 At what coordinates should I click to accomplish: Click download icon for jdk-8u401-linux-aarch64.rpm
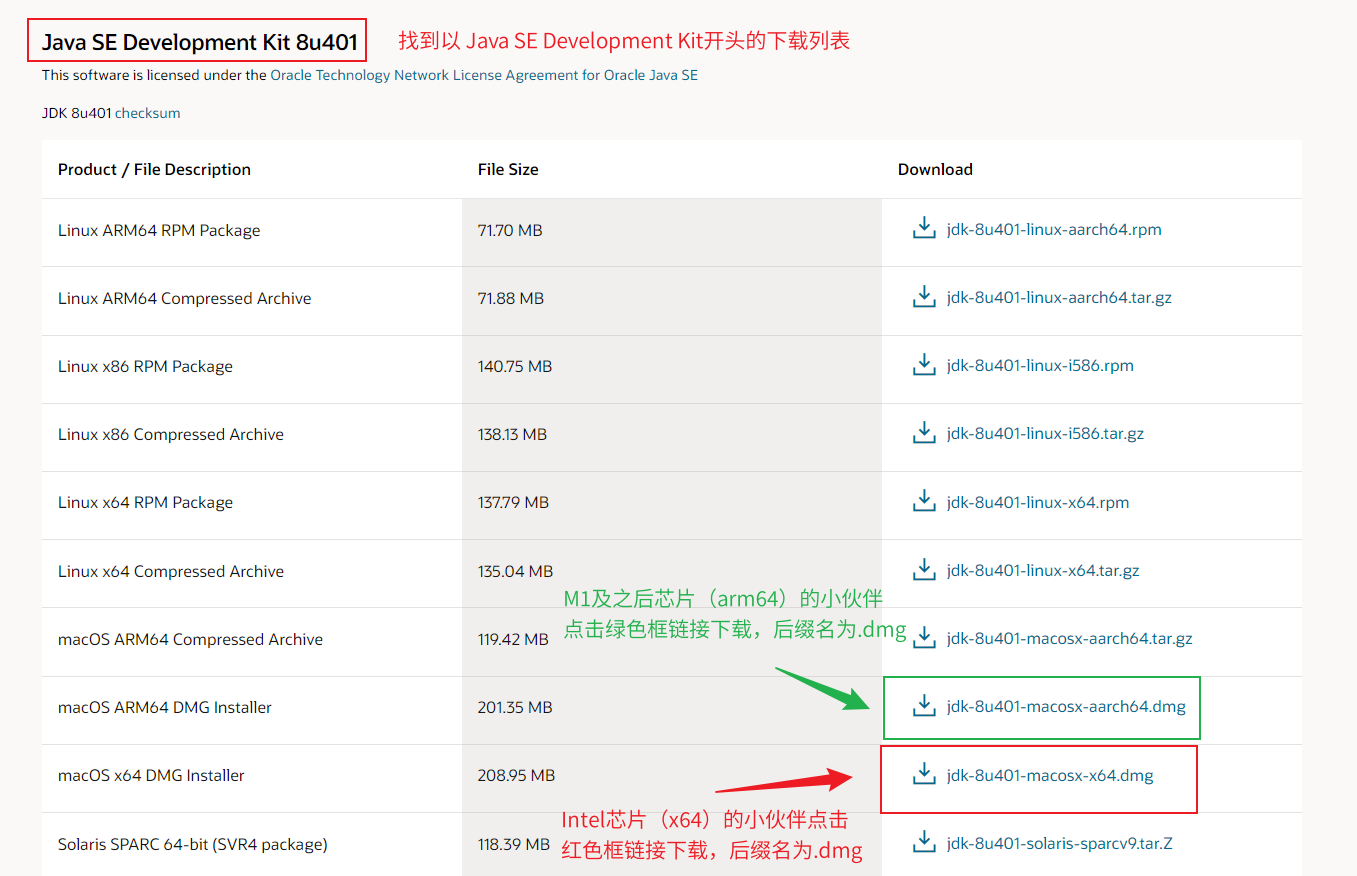tap(924, 229)
